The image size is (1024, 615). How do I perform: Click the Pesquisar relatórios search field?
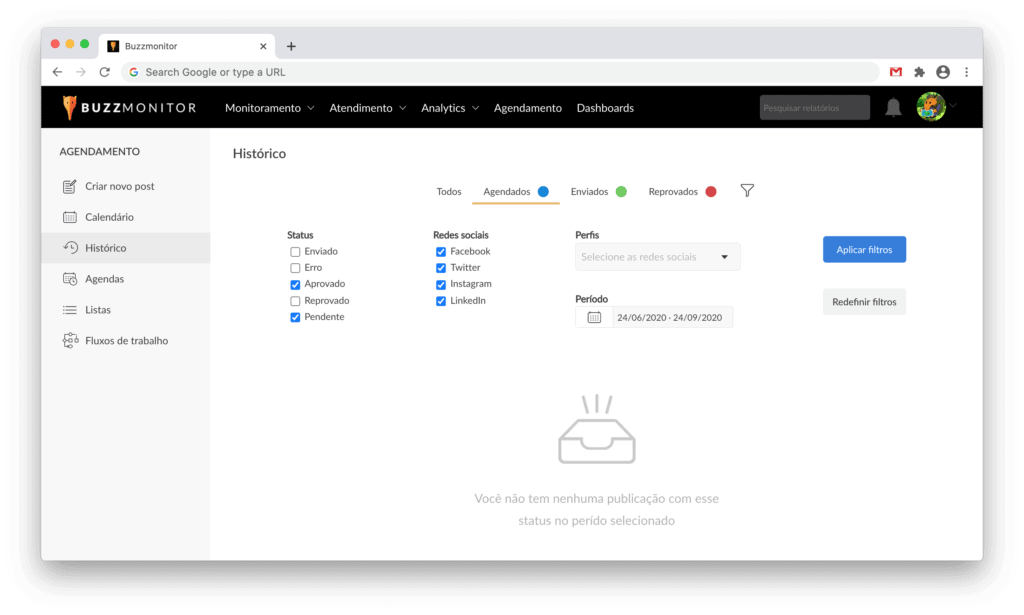pyautogui.click(x=814, y=108)
